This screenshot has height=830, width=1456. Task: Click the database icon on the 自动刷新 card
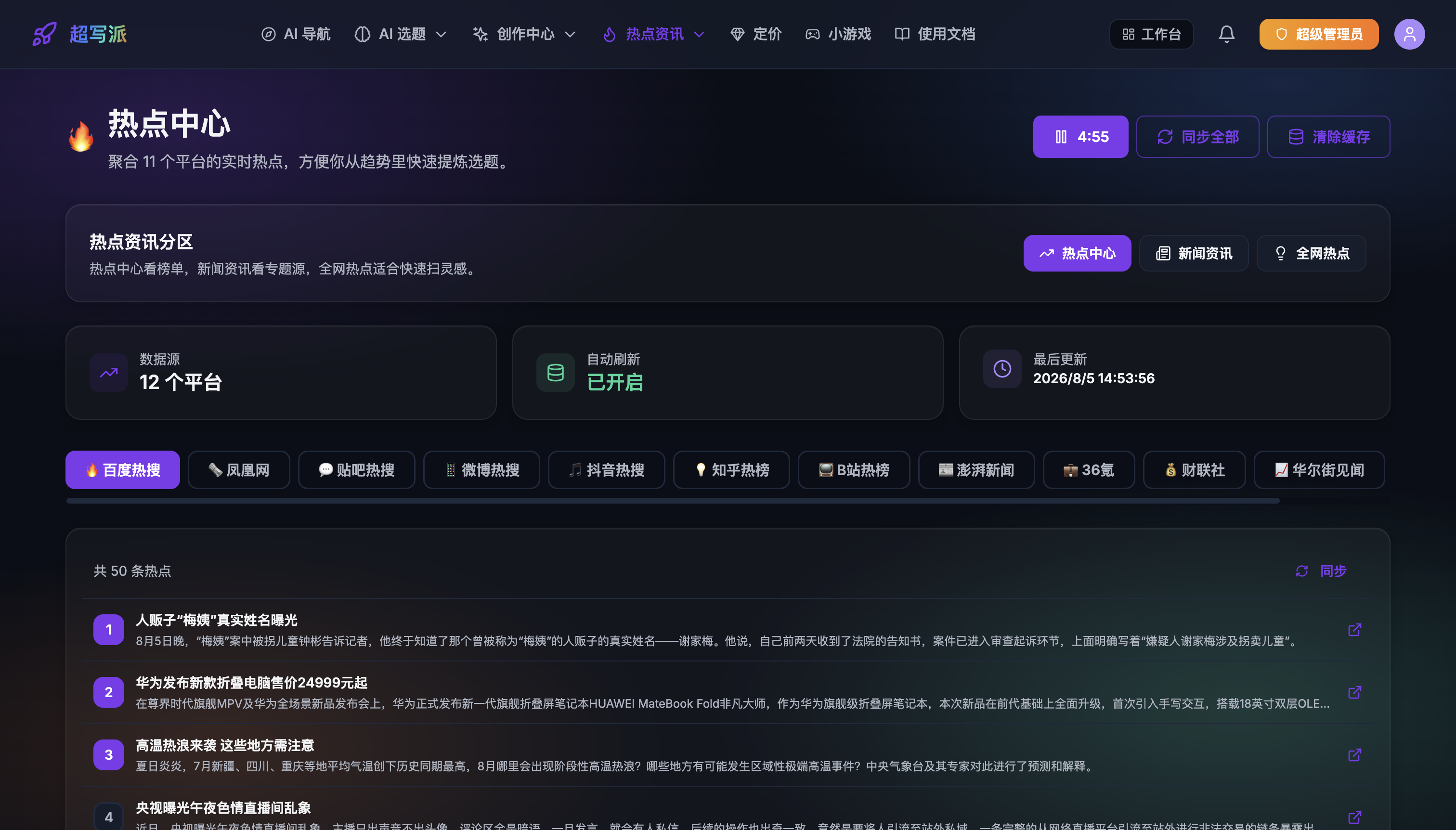pos(555,373)
